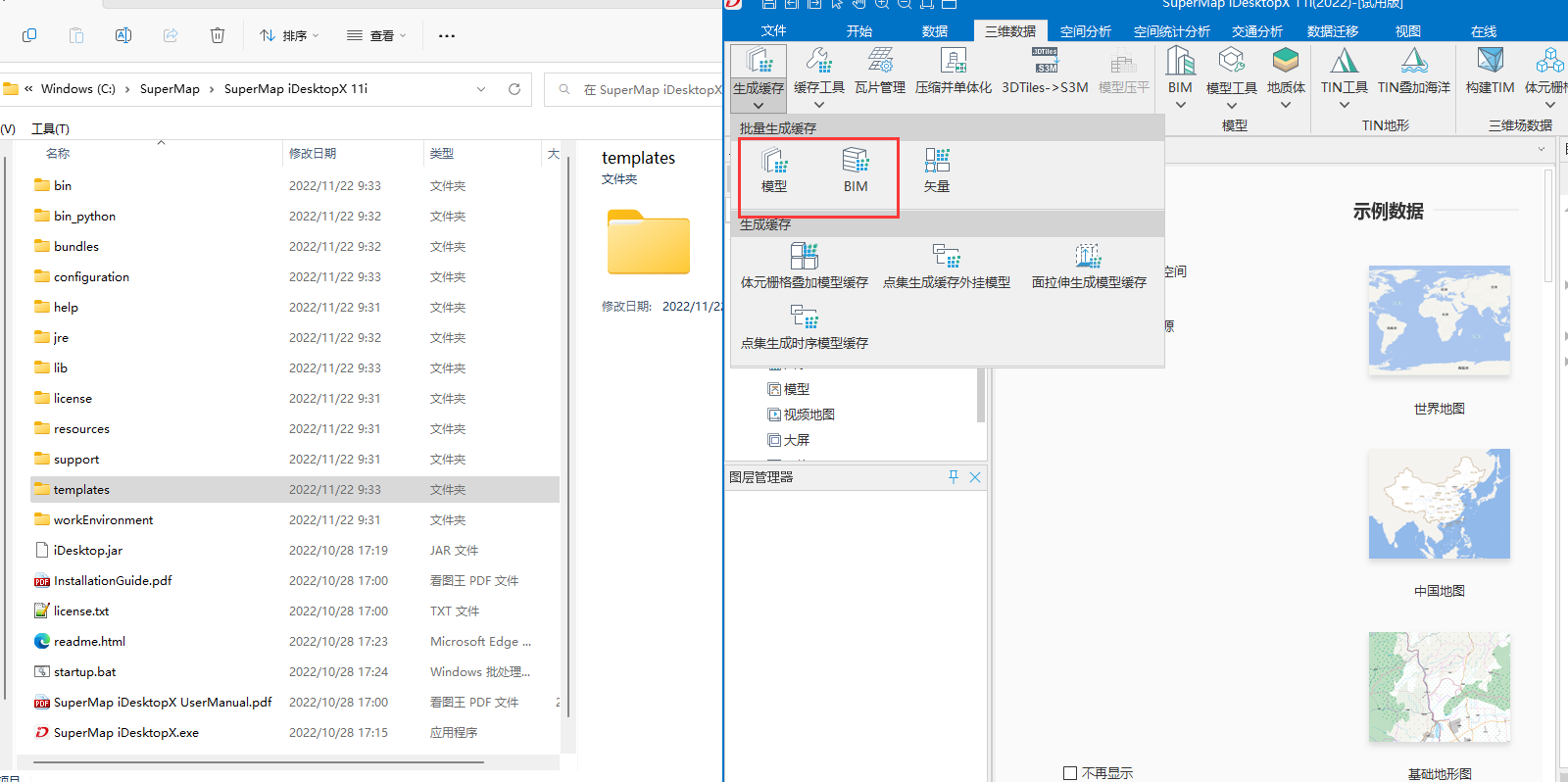Open the Explorer more options ellipsis
Screen dimensions: 1568x782
447,36
